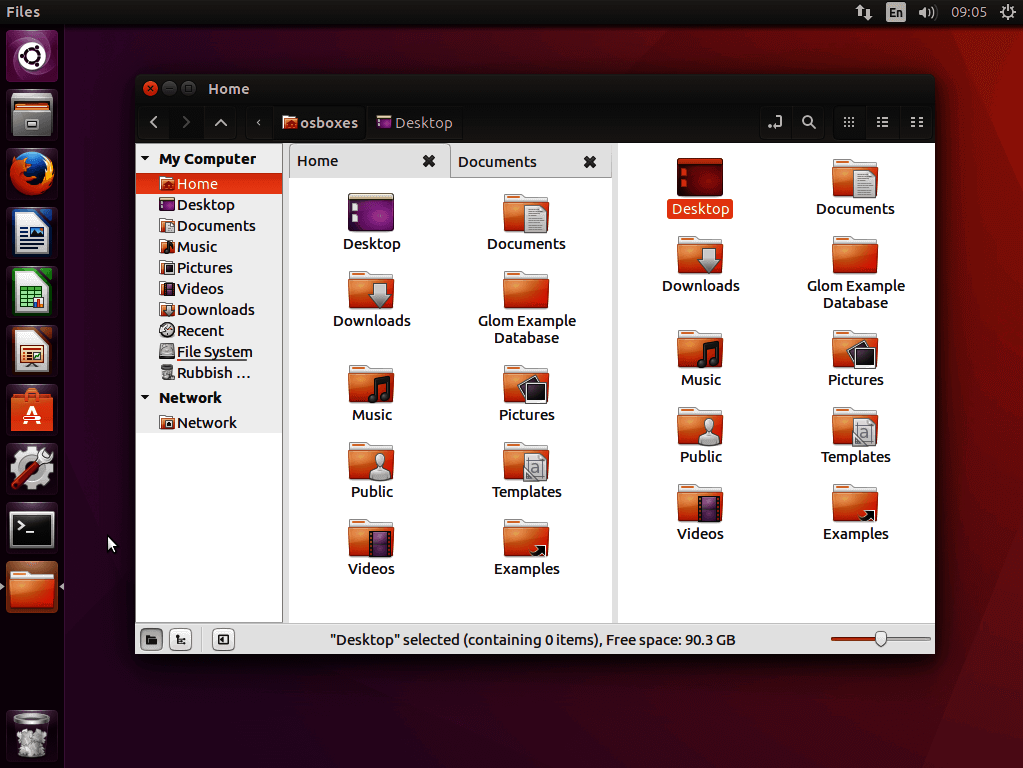Navigate up using the parent folder button
This screenshot has width=1023, height=768.
[x=221, y=122]
